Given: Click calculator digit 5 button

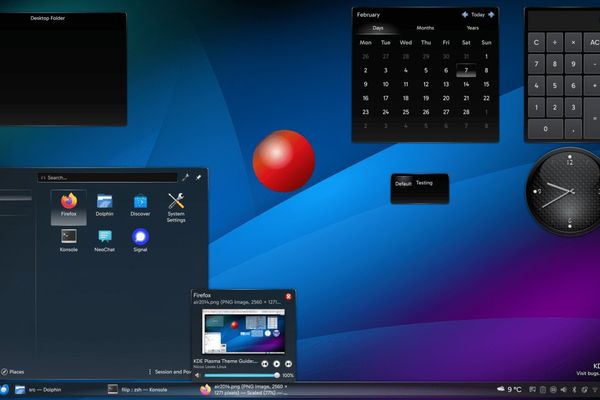Looking at the screenshot, I should coord(554,86).
